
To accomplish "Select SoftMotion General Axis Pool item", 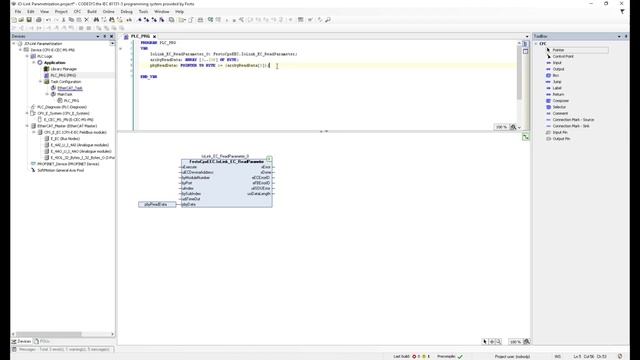I will 60,170.
